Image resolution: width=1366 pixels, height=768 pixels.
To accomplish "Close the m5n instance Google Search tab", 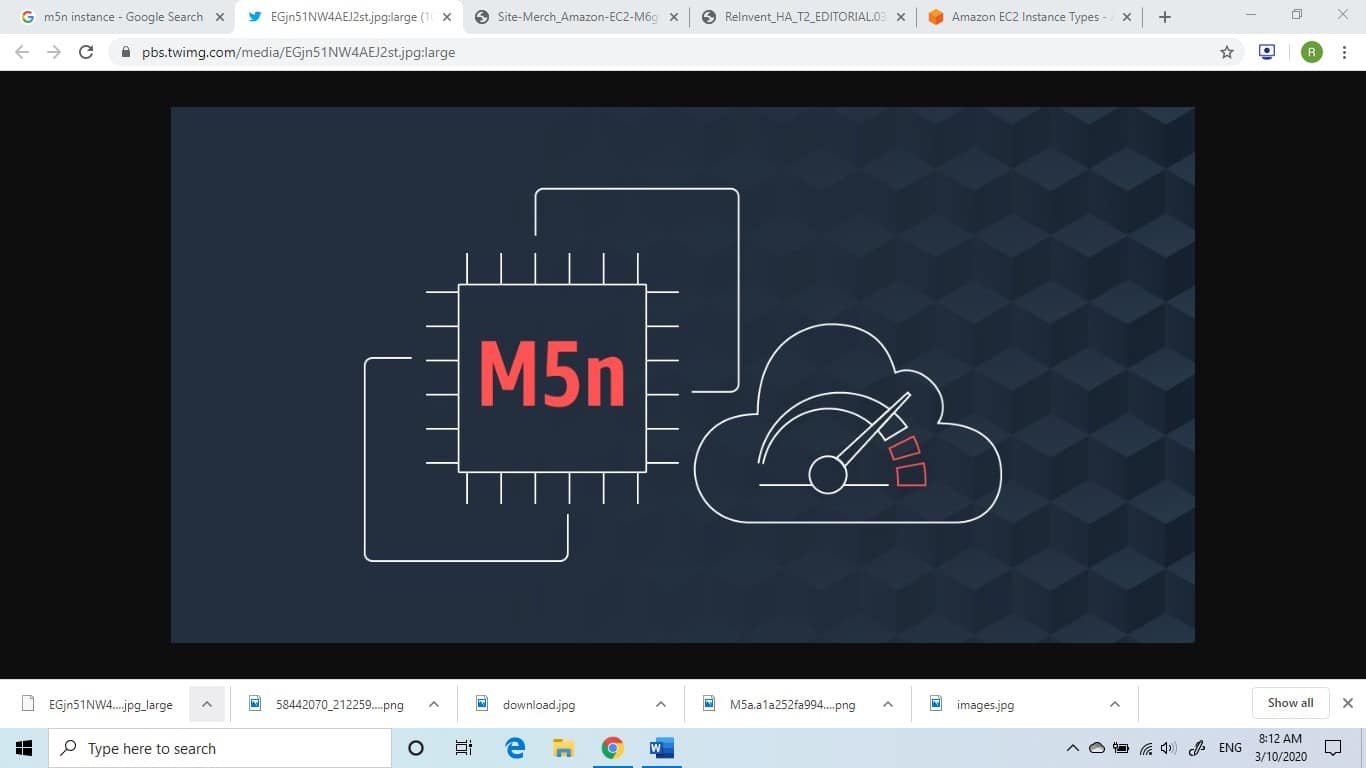I will click(219, 17).
